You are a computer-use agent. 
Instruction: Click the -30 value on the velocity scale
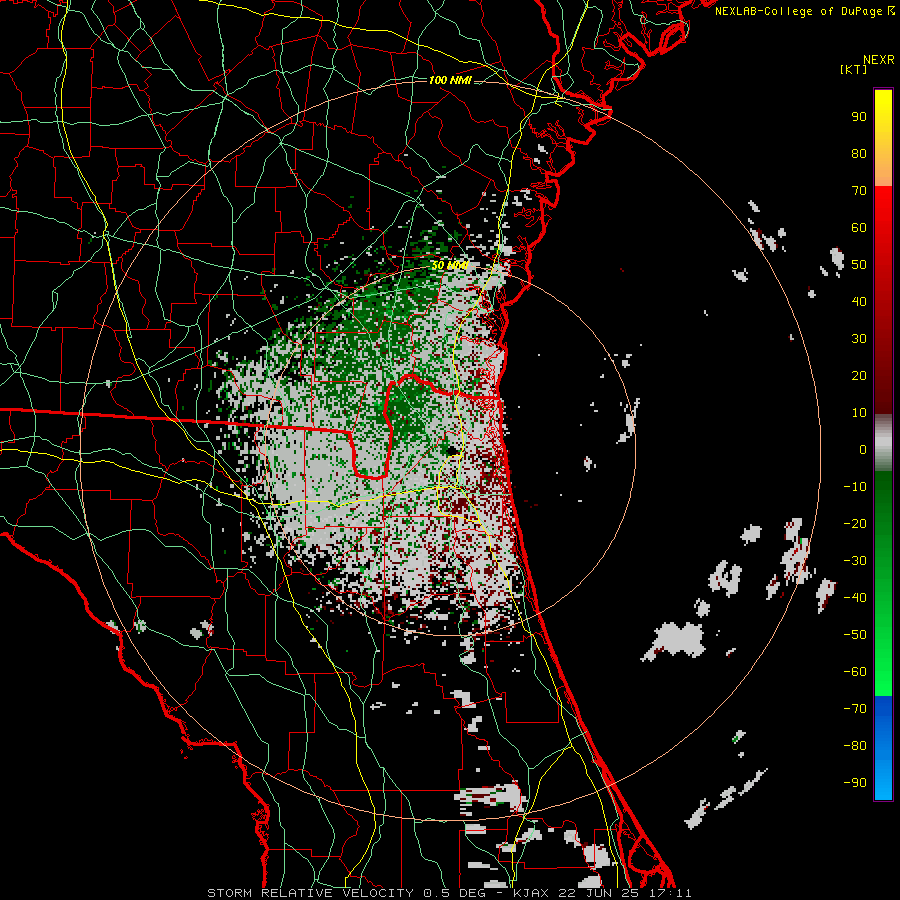coord(855,561)
